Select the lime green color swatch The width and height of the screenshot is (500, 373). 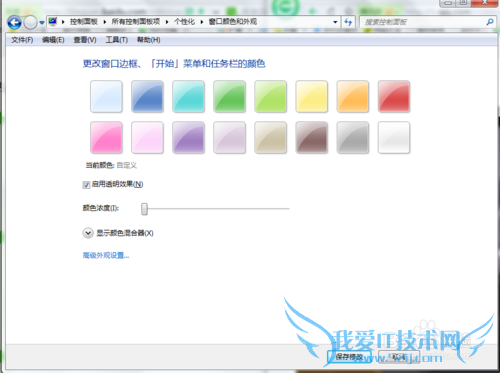(x=271, y=96)
